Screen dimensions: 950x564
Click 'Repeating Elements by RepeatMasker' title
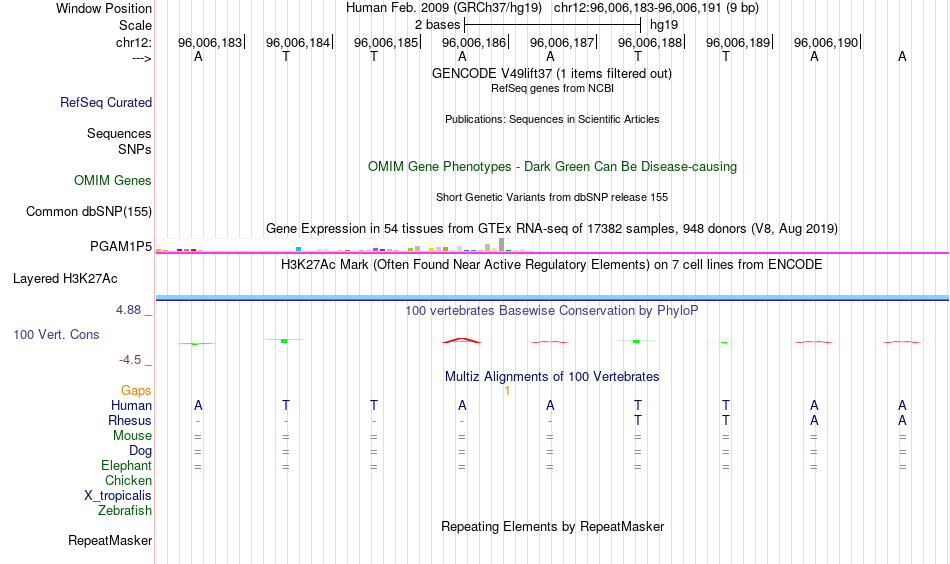(x=553, y=526)
